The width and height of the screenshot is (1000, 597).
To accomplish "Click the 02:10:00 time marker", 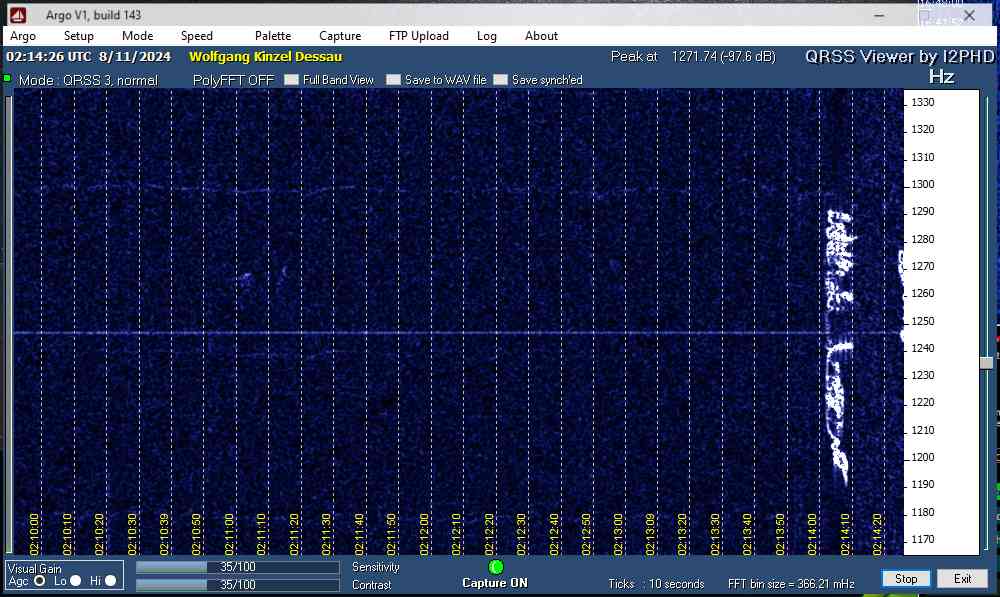I will (34, 534).
